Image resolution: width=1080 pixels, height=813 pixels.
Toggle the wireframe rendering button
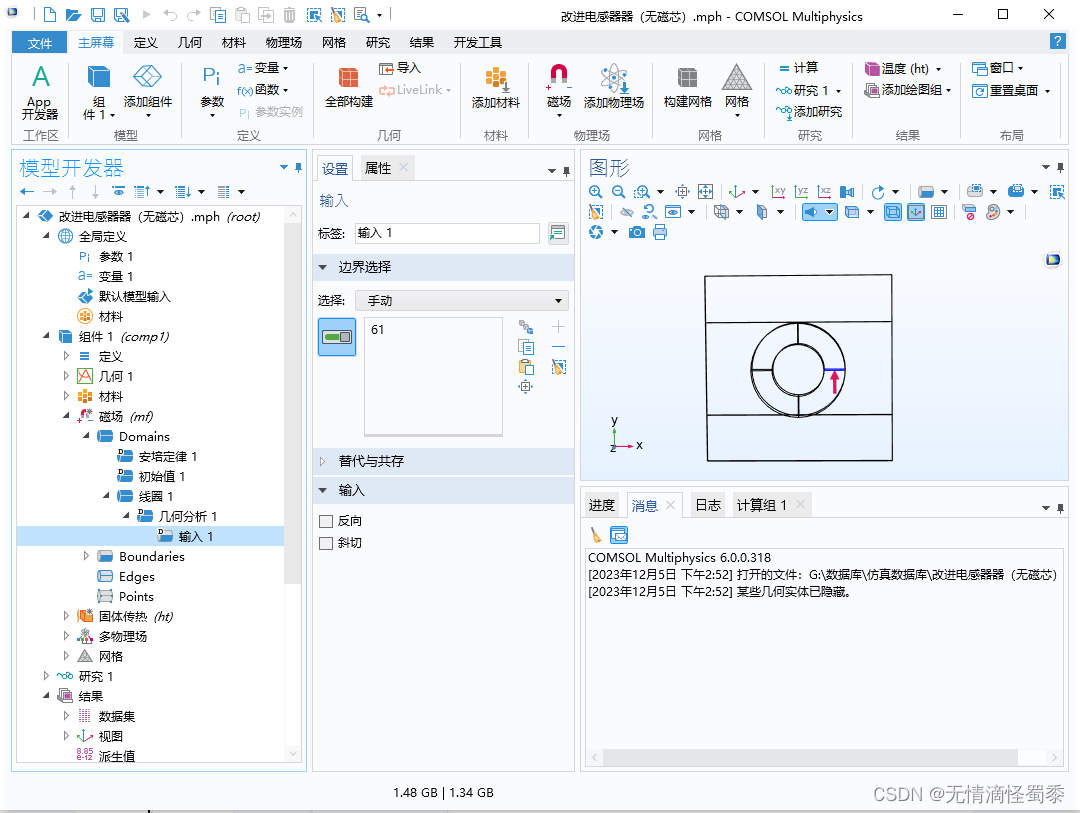893,212
